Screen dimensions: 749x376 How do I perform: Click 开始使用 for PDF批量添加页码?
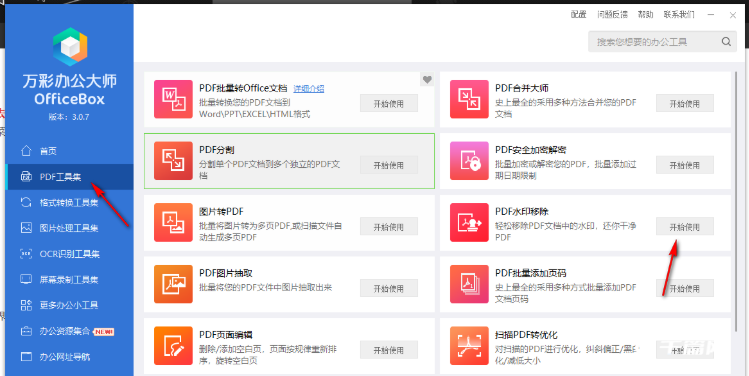(685, 288)
